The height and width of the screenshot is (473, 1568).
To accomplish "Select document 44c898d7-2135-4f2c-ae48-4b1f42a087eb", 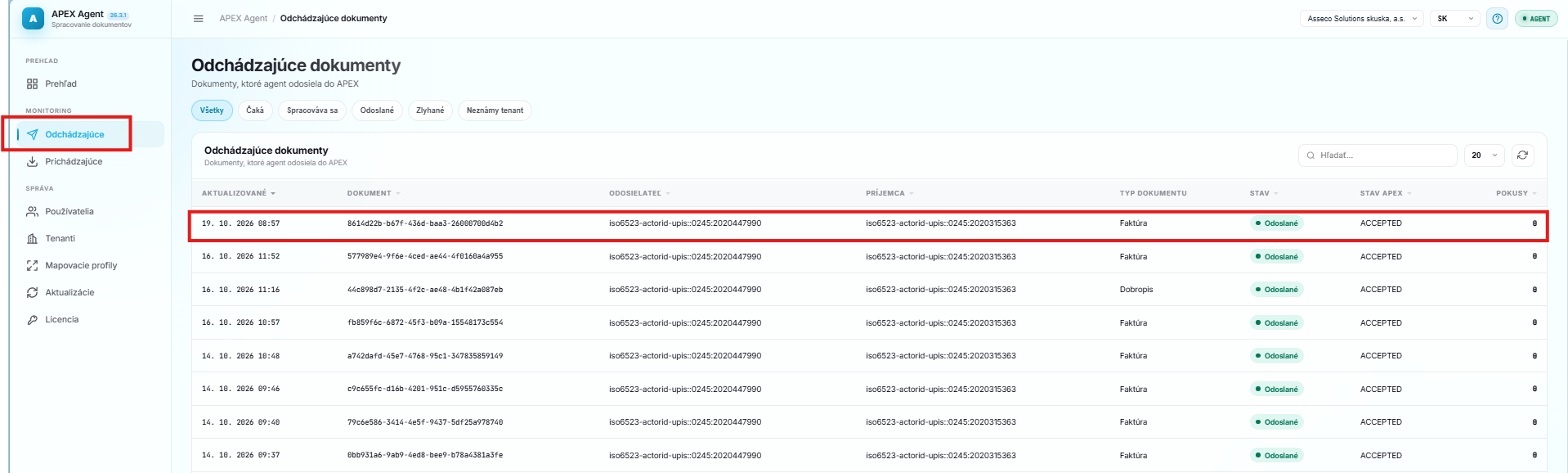I will click(425, 290).
